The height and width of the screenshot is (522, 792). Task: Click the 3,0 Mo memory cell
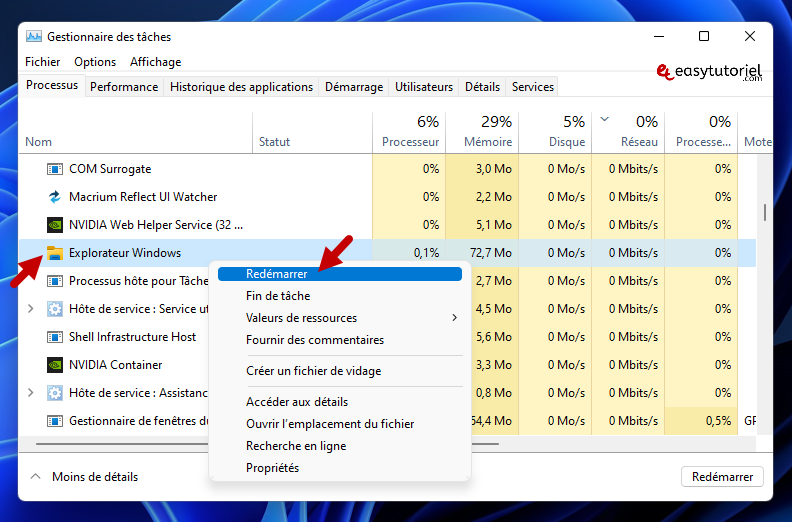[482, 169]
